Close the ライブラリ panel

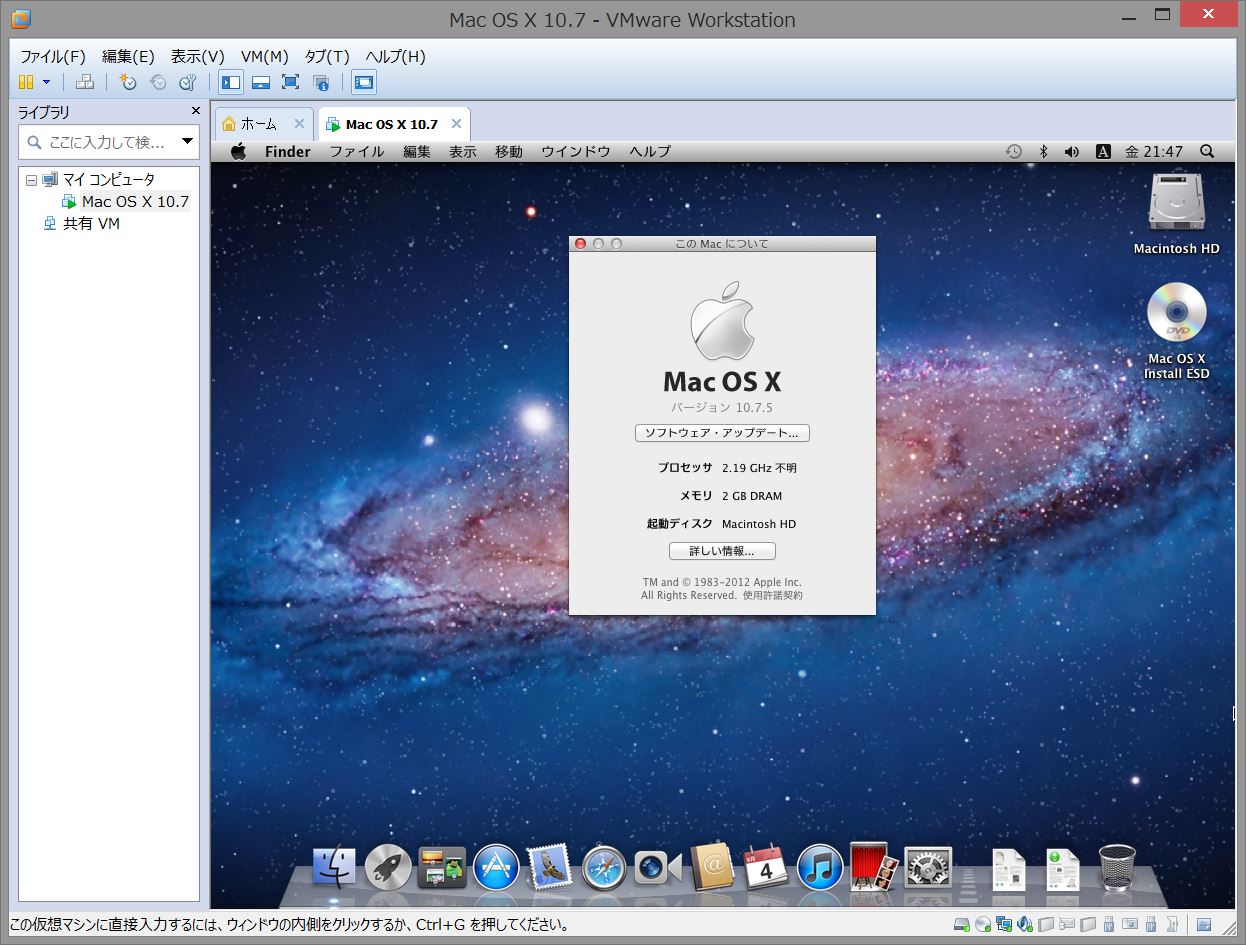tap(196, 111)
